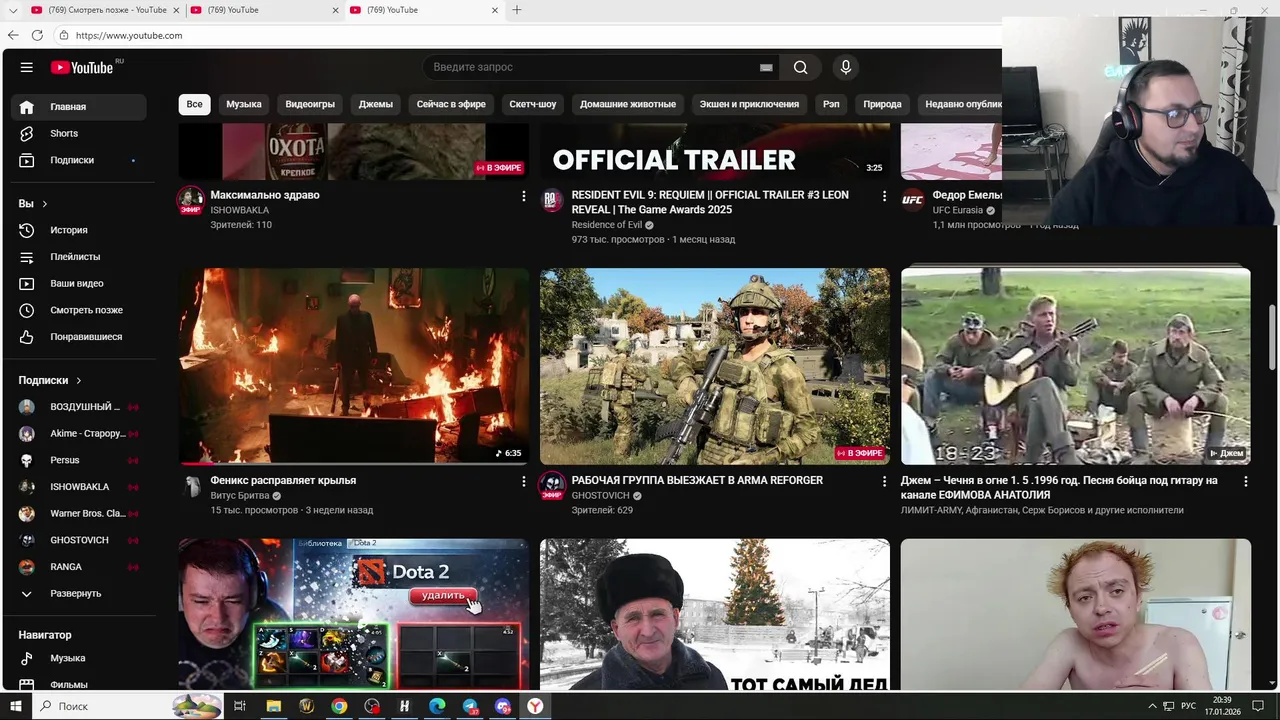Open options menu for RESIDENT EVIL 9 trailer
1280x720 pixels.
[884, 196]
